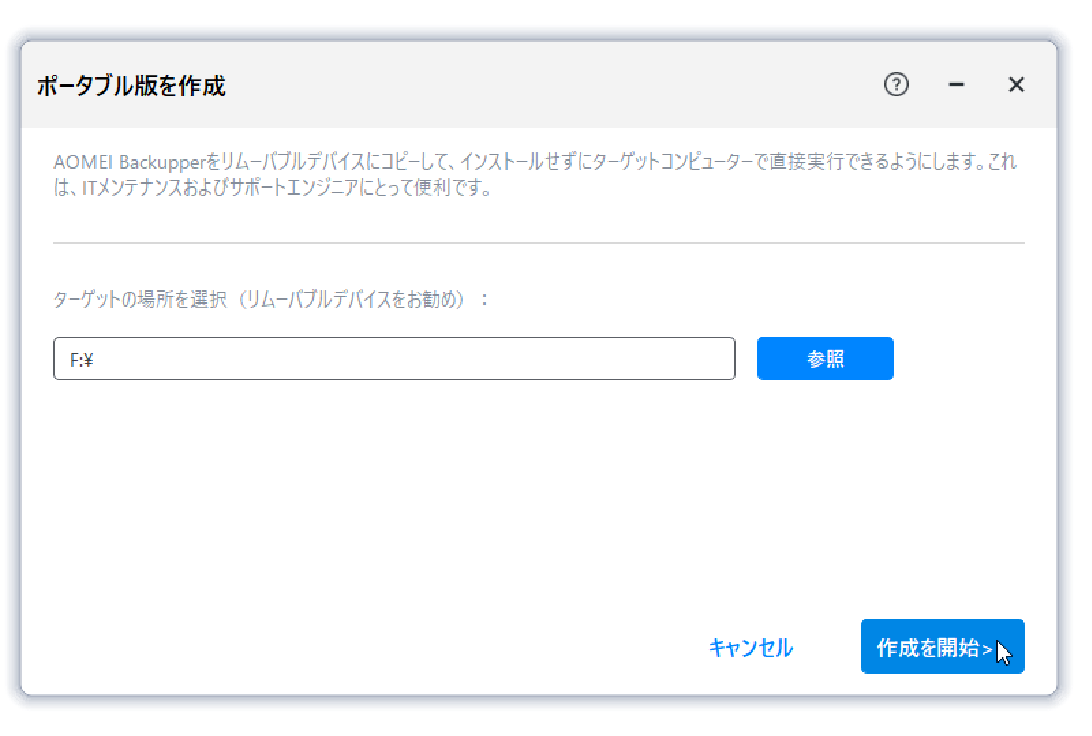Image resolution: width=1092 pixels, height=736 pixels.
Task: Click the arrow on the 作成を開始 button
Action: coord(987,649)
